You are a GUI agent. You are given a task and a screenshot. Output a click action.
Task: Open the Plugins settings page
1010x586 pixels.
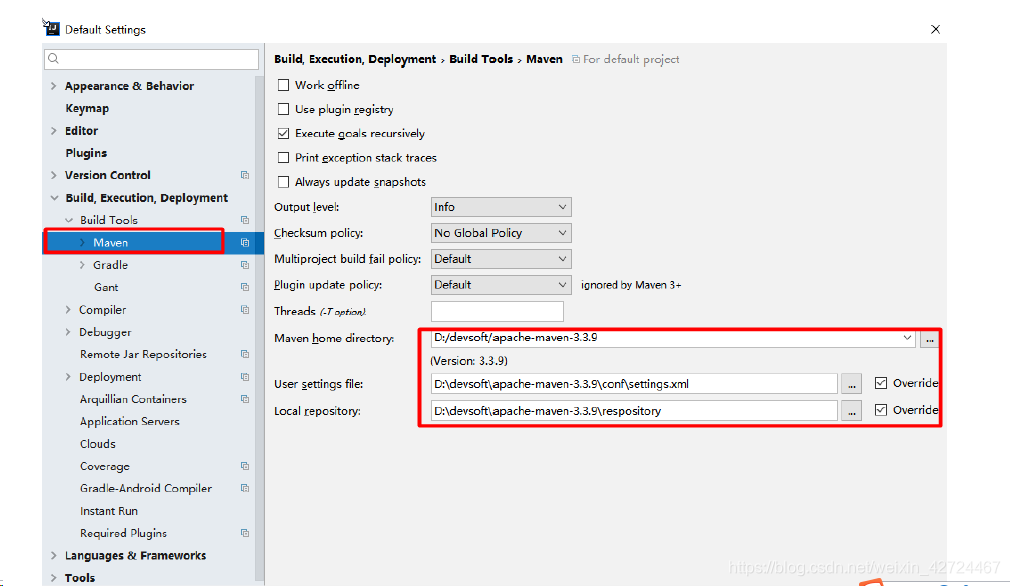[86, 153]
